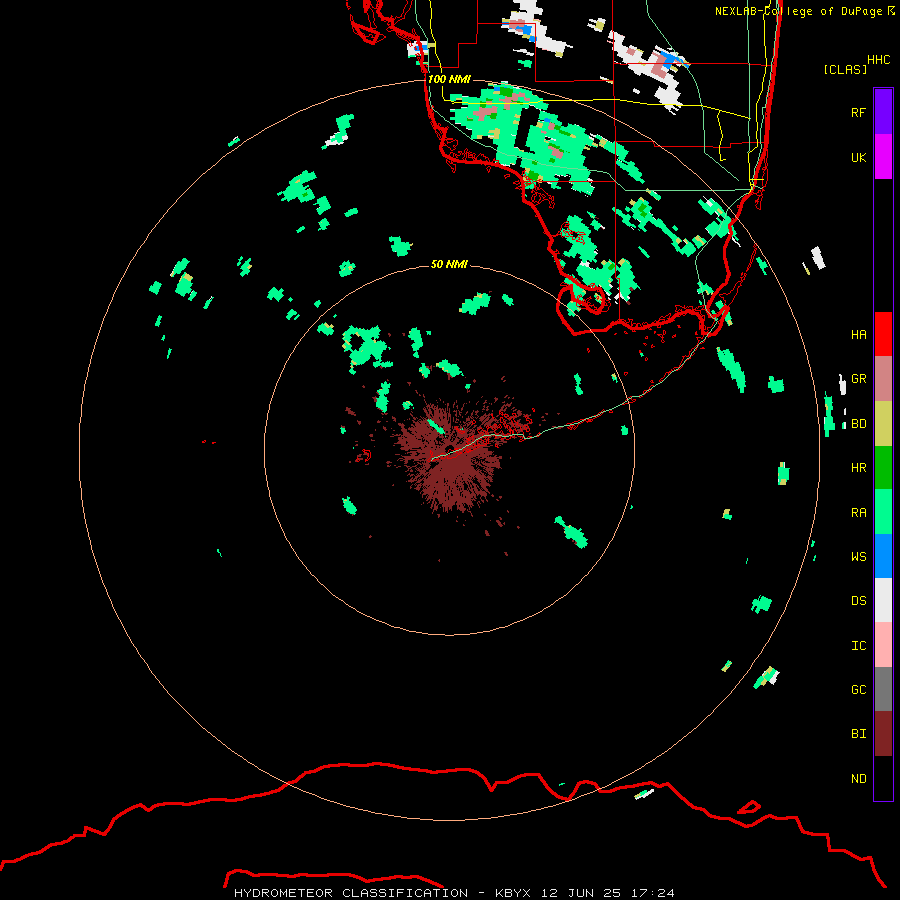Image resolution: width=900 pixels, height=900 pixels.
Task: Click the brown biological clutter at radar center
Action: tap(451, 456)
